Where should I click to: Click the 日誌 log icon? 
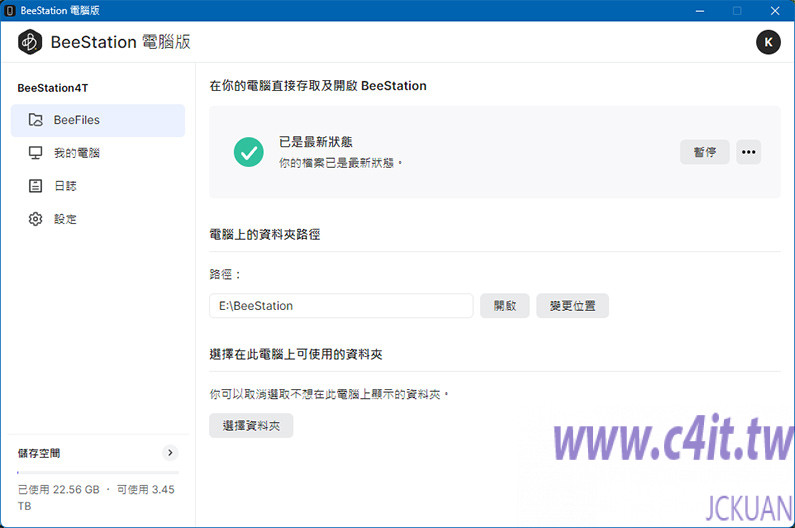[x=35, y=186]
